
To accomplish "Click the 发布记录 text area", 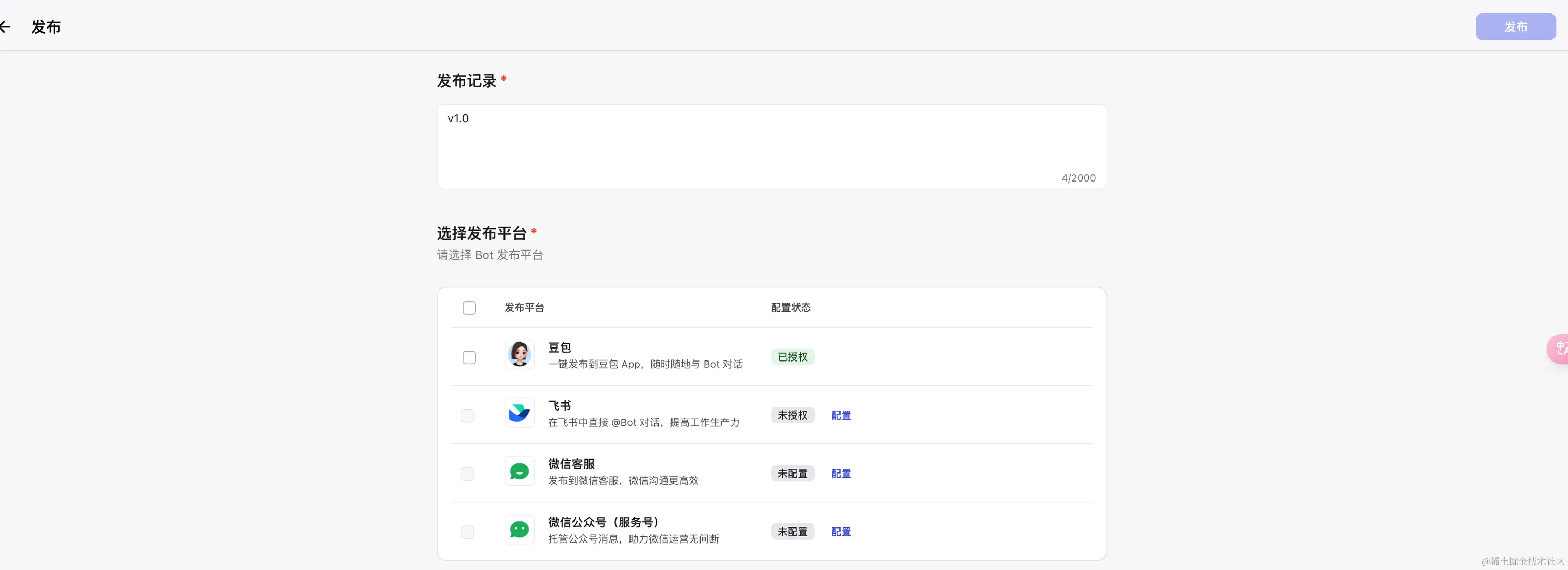I will click(771, 146).
